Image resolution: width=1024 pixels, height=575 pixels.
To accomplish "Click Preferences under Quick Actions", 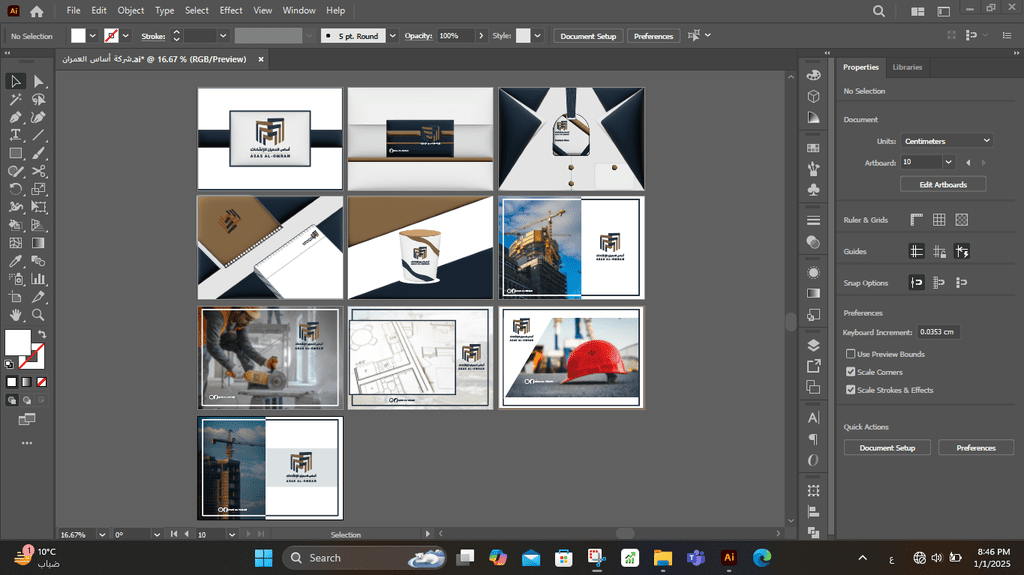I will pyautogui.click(x=976, y=448).
